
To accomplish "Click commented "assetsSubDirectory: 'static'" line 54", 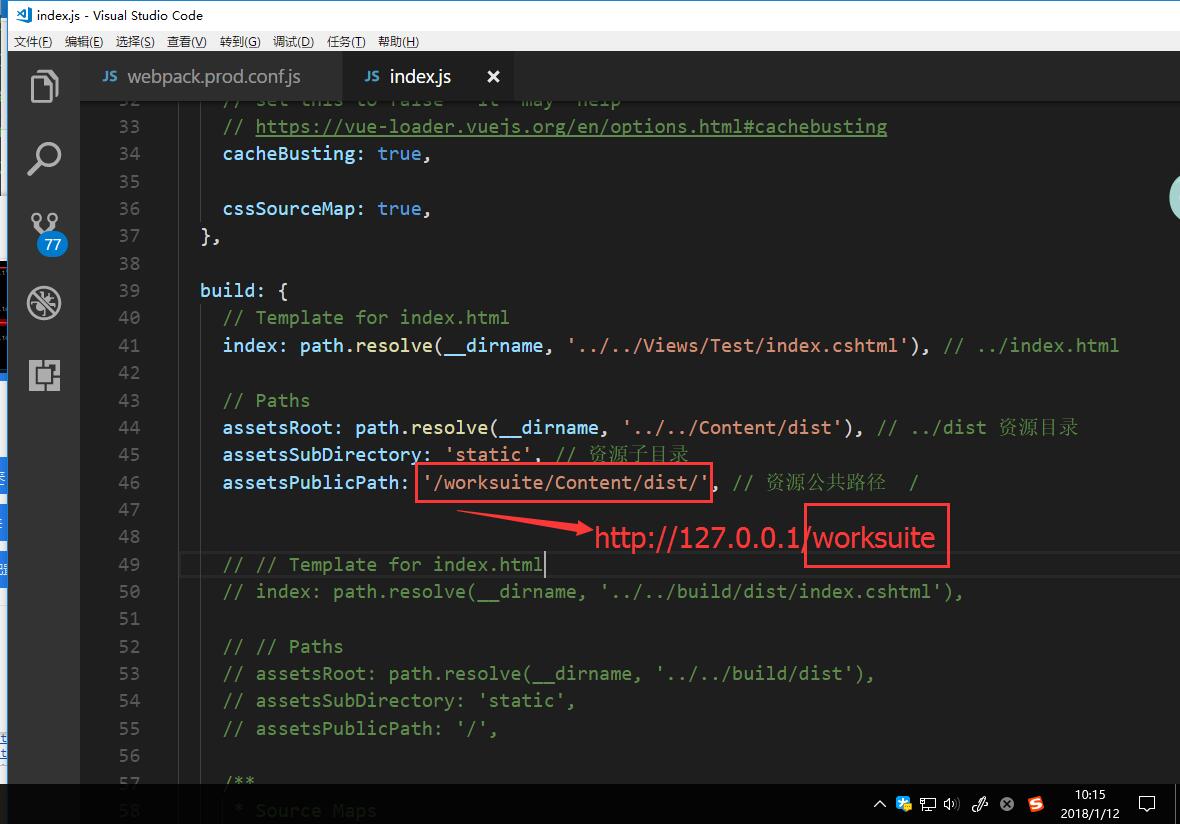I will coord(399,701).
